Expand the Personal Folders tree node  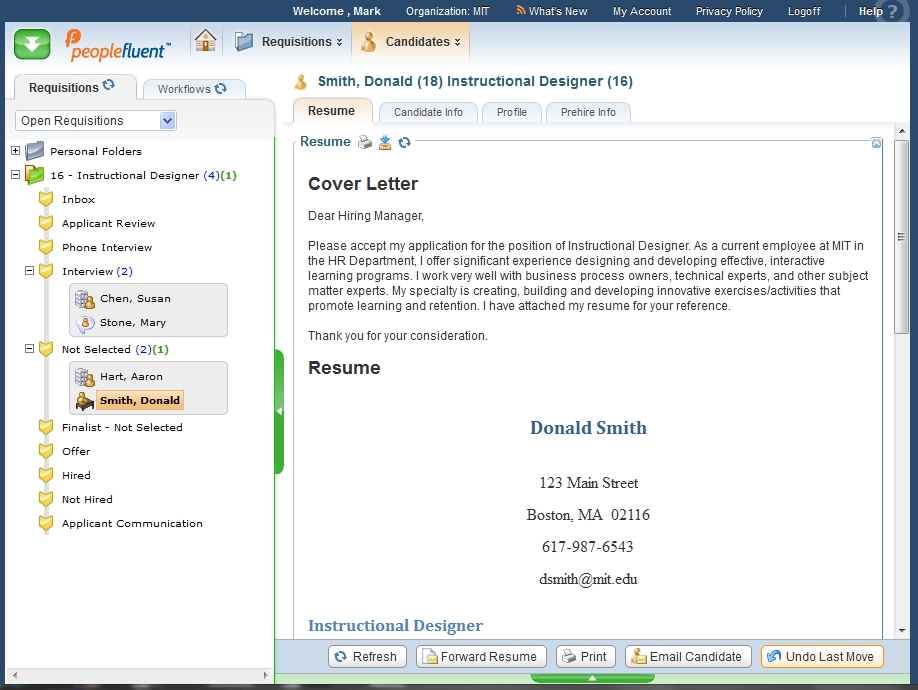(16, 151)
